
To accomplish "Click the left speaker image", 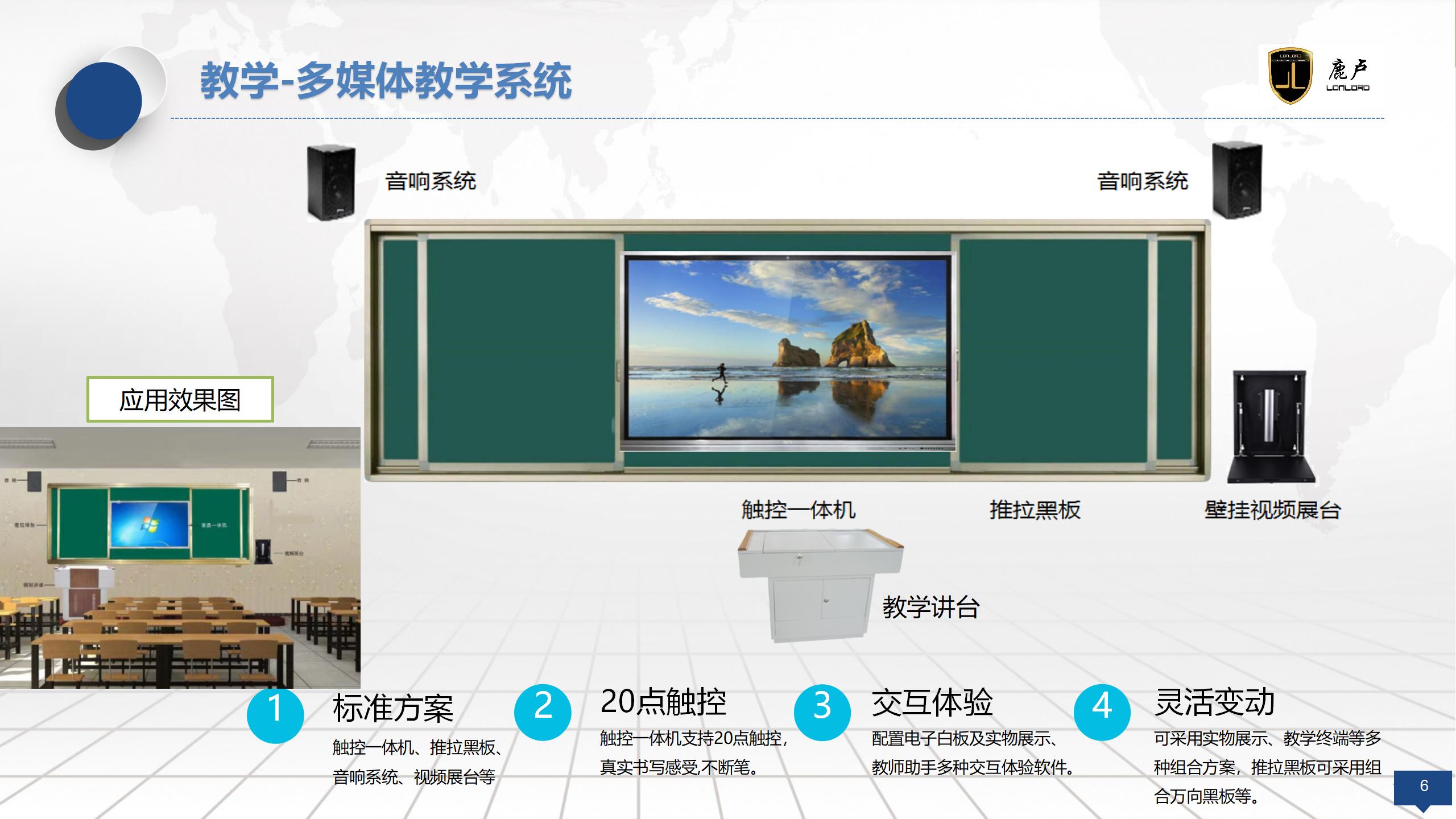I will pos(331,183).
